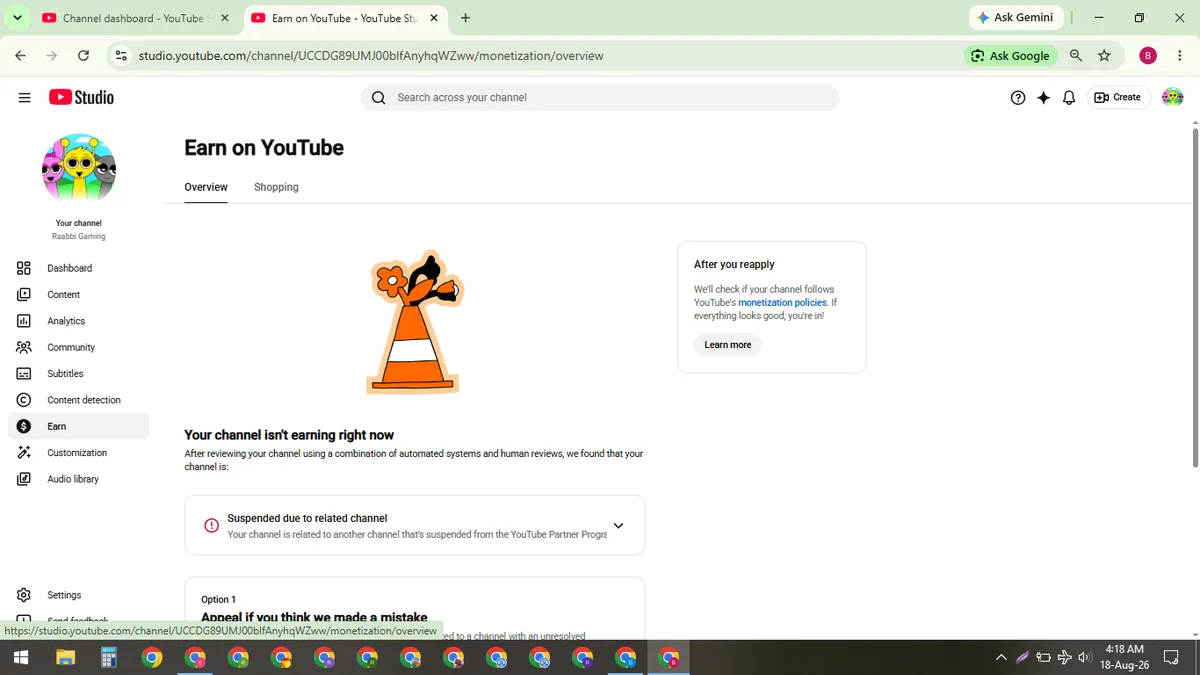Focus the Search across your channel field
1200x675 pixels.
[x=600, y=97]
